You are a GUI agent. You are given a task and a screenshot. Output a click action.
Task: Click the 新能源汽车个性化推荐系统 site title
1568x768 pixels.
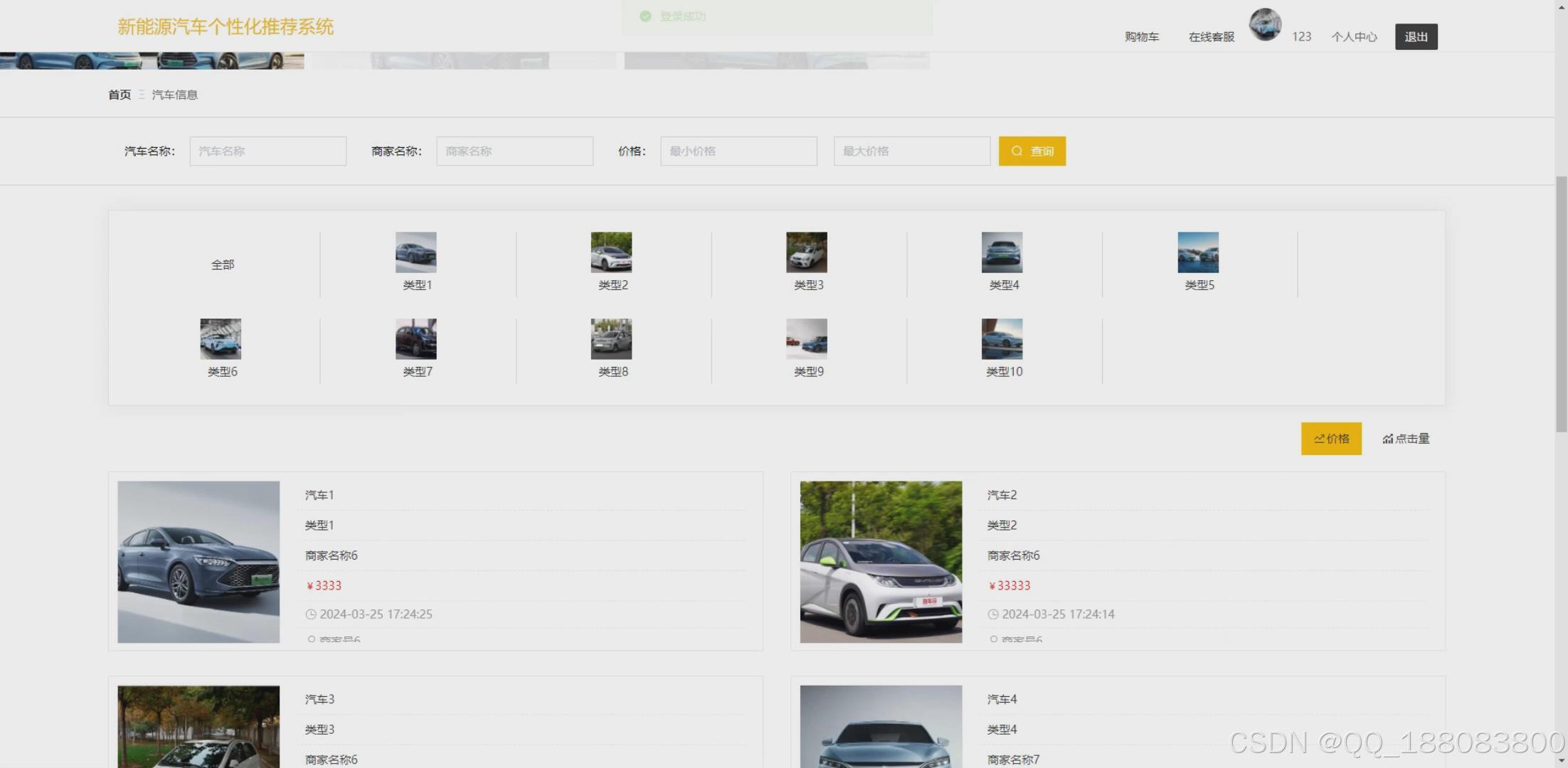click(226, 27)
